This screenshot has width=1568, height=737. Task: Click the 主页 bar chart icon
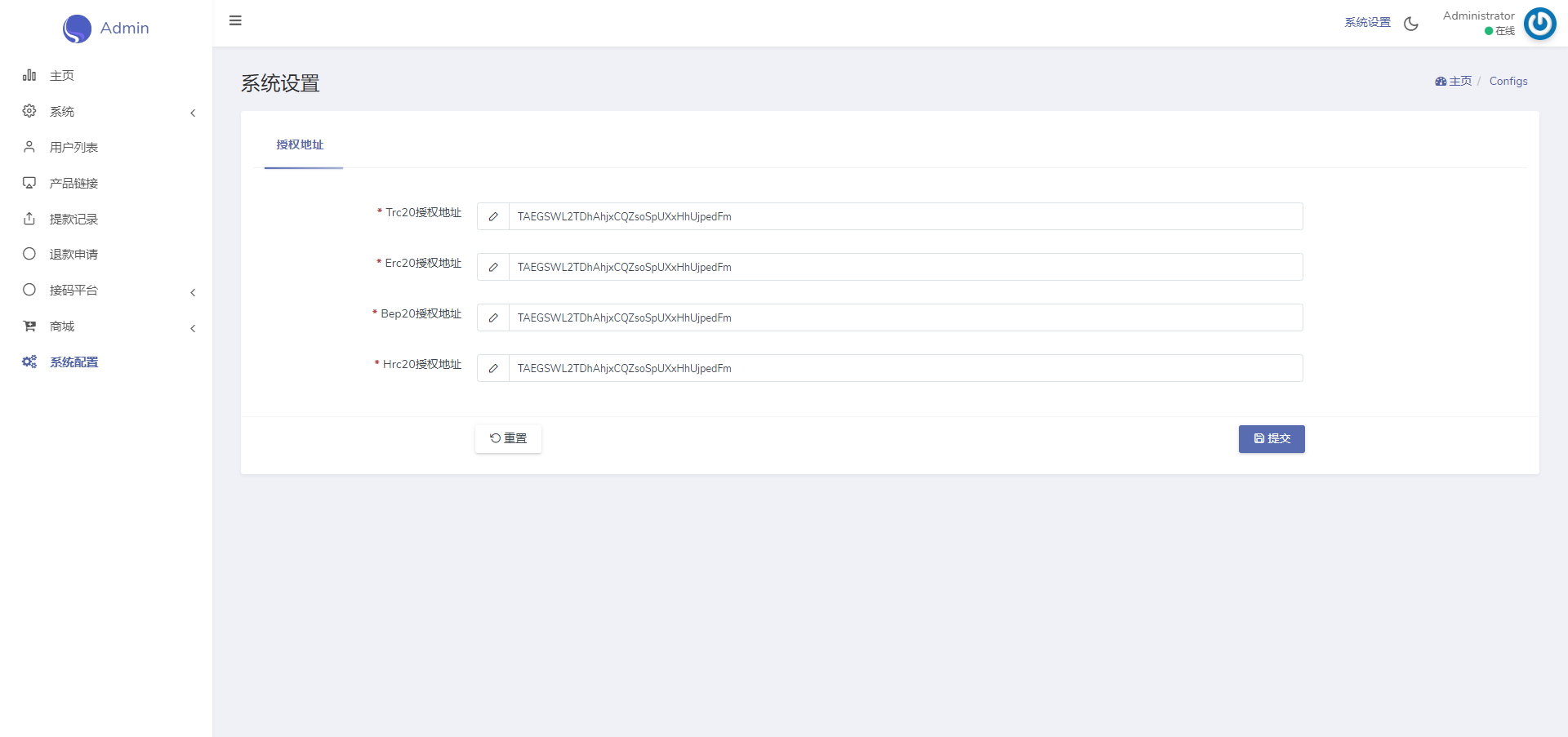pyautogui.click(x=29, y=75)
